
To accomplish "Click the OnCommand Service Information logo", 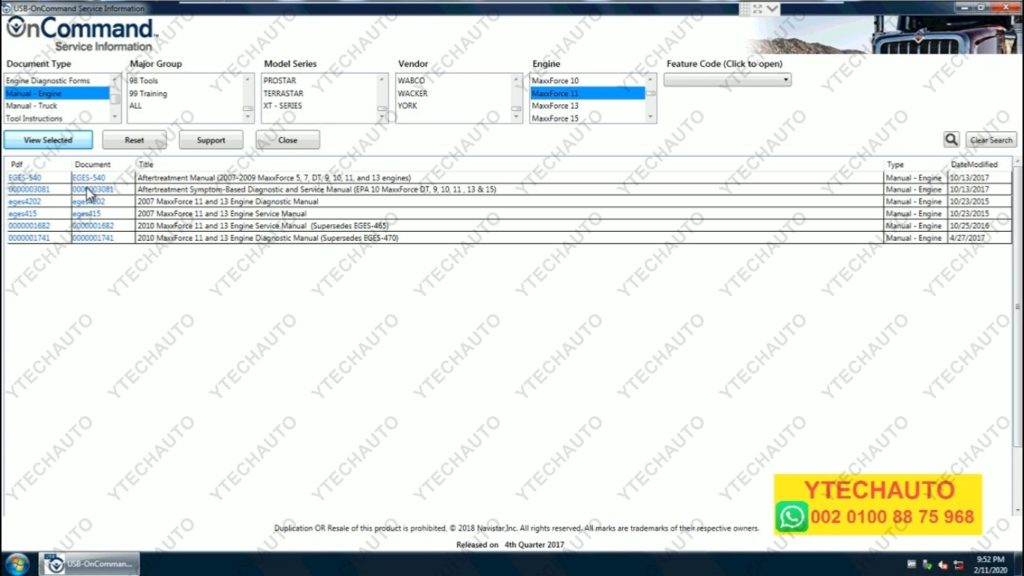I will point(82,35).
